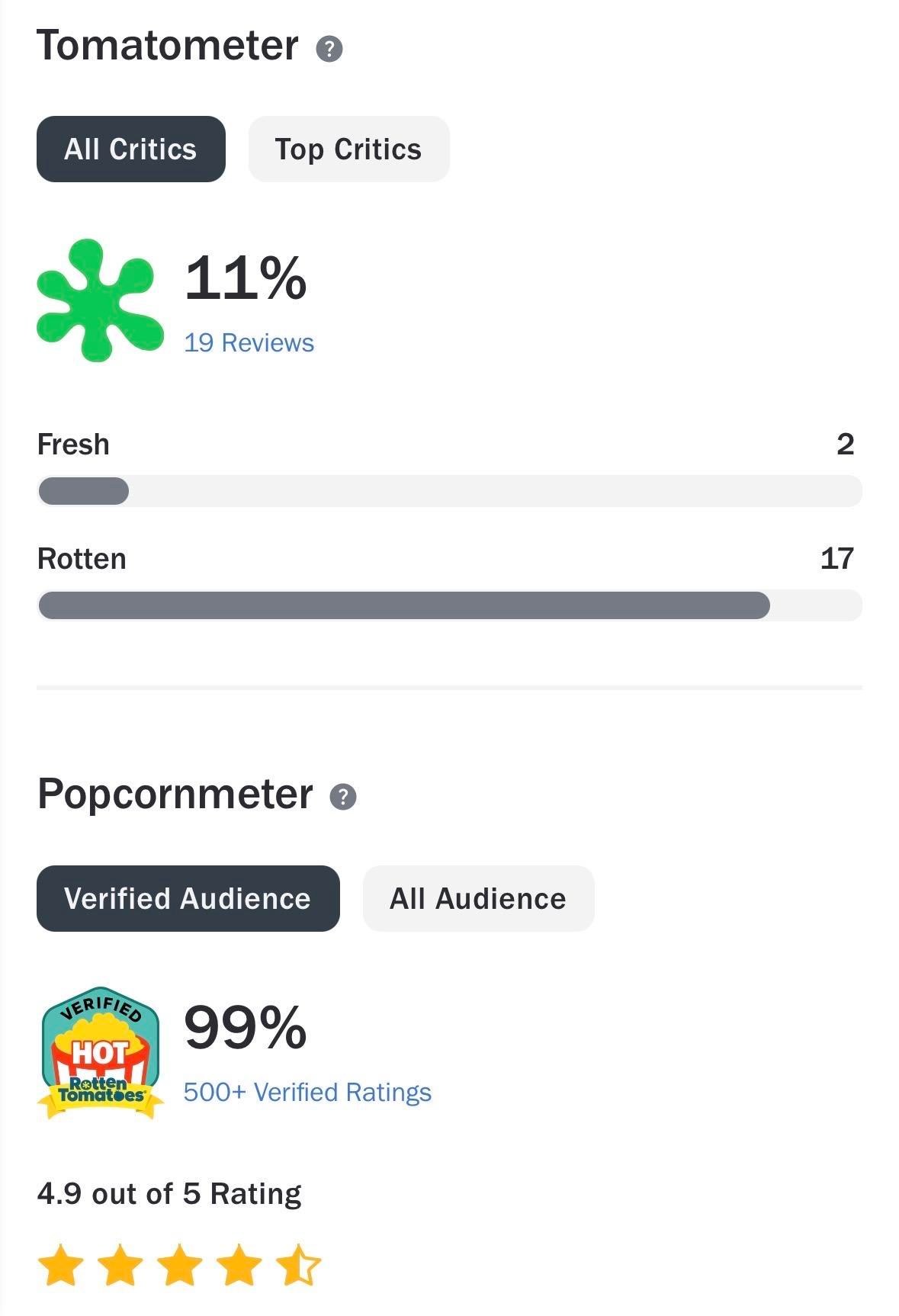Expand the 19 Reviews list
Viewport: 899px width, 1316px height.
(x=248, y=343)
